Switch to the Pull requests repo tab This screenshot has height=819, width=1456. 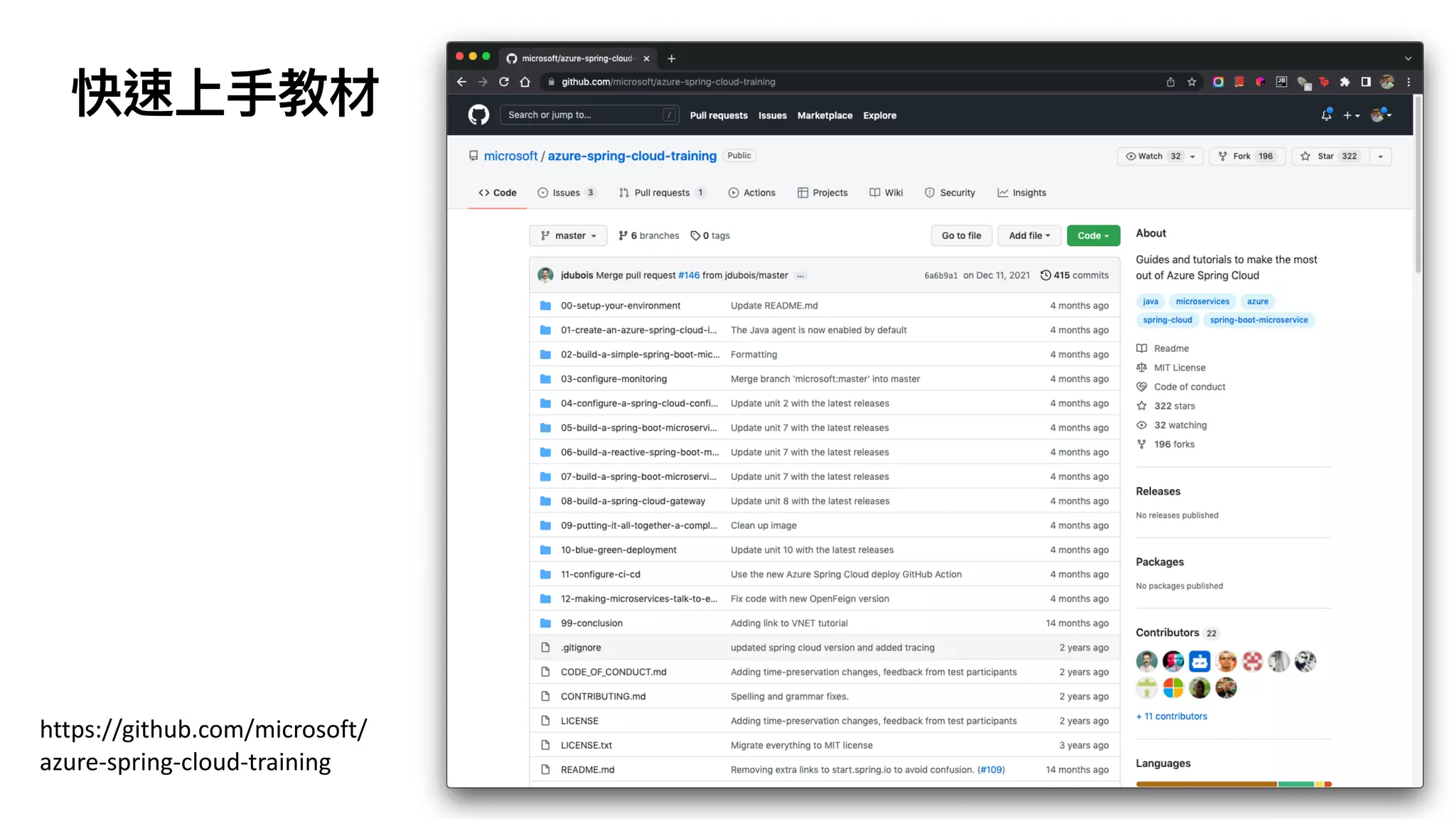click(x=662, y=193)
